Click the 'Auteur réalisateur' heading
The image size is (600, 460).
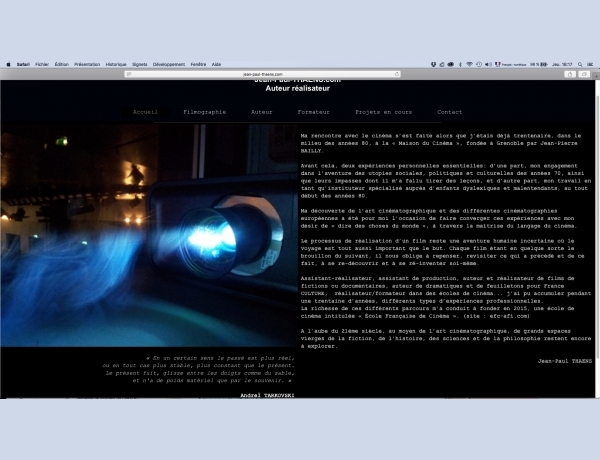click(x=298, y=88)
